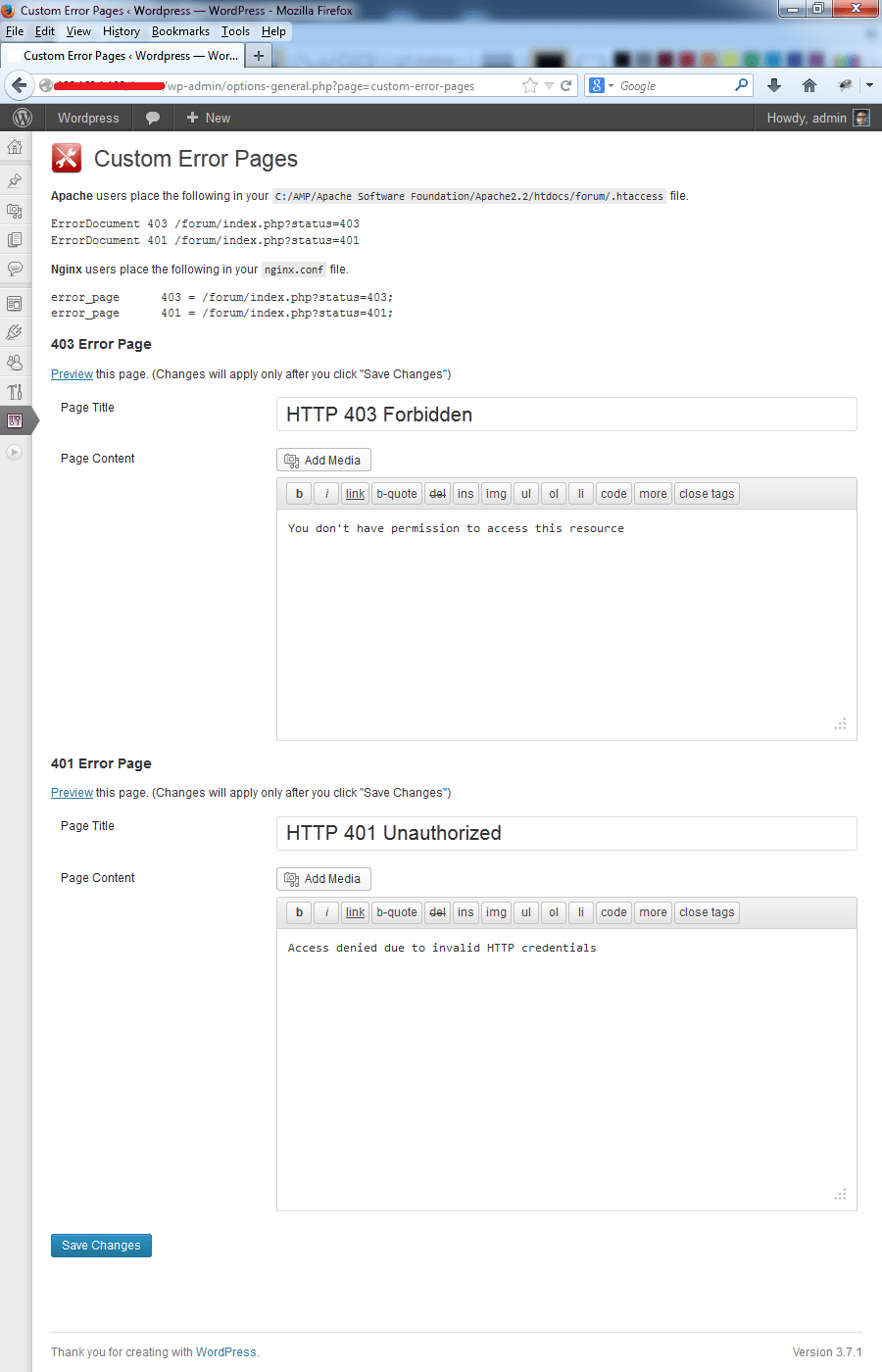Reload the page using the refresh icon
Screen dimensions: 882x1372
[x=565, y=85]
